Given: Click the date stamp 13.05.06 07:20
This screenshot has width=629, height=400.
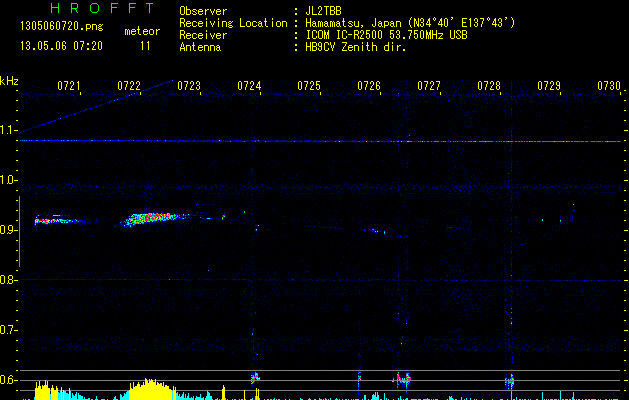Looking at the screenshot, I should point(61,46).
